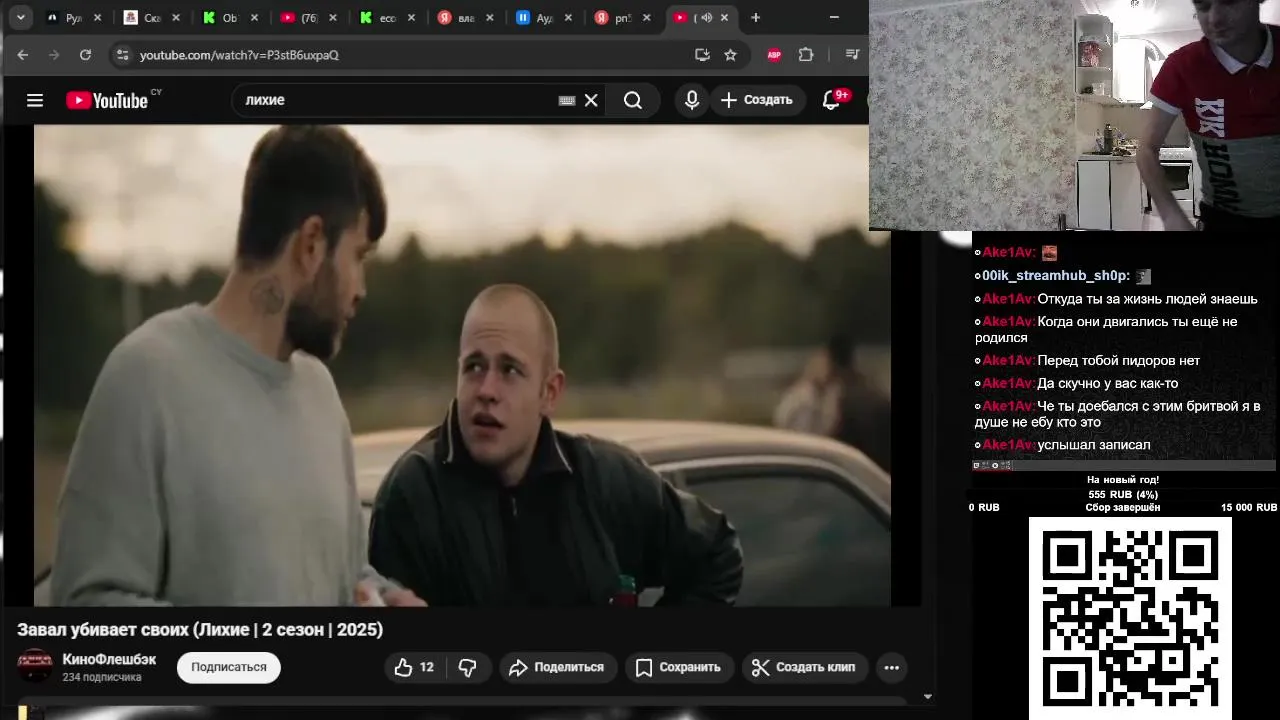Viewport: 1280px width, 720px height.
Task: Click the donation QR code
Action: click(x=1130, y=618)
